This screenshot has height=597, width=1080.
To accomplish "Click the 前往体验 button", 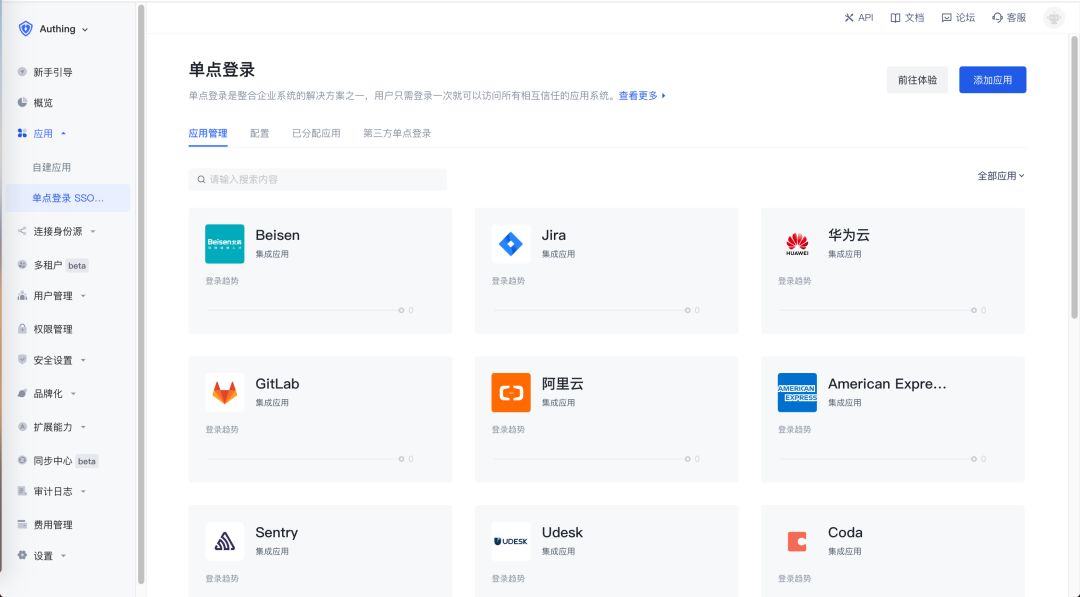I will coord(917,80).
